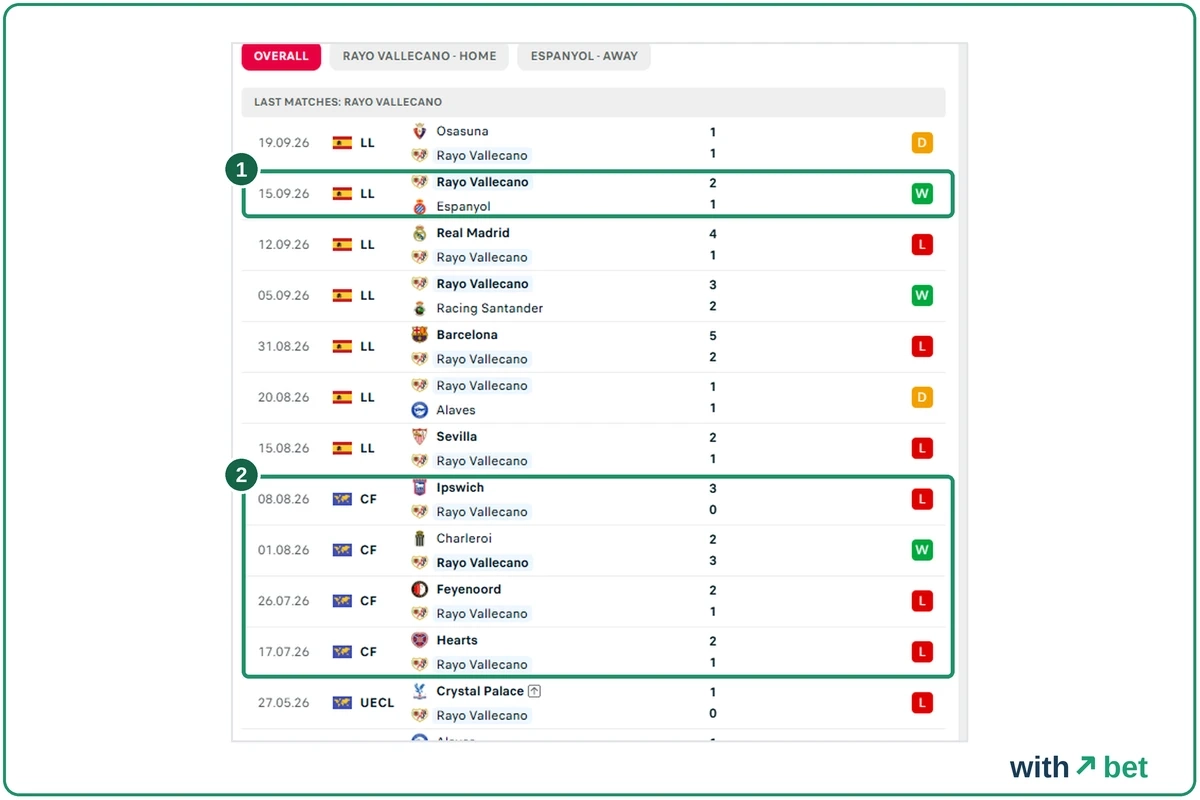Open the Real Madrid team name link
Viewport: 1200px width, 800px height.
tap(473, 233)
